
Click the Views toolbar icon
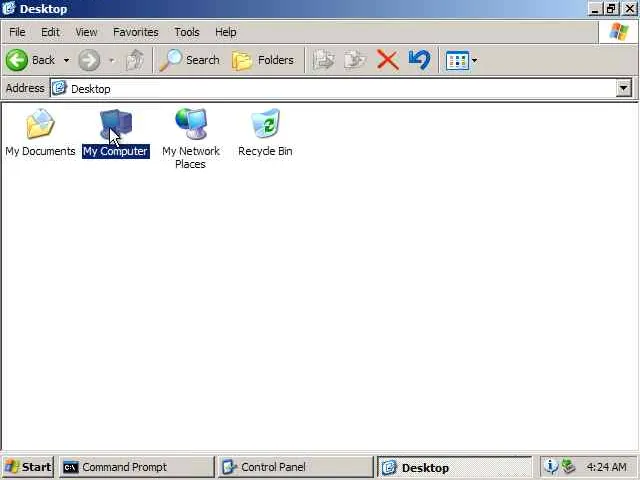click(457, 60)
